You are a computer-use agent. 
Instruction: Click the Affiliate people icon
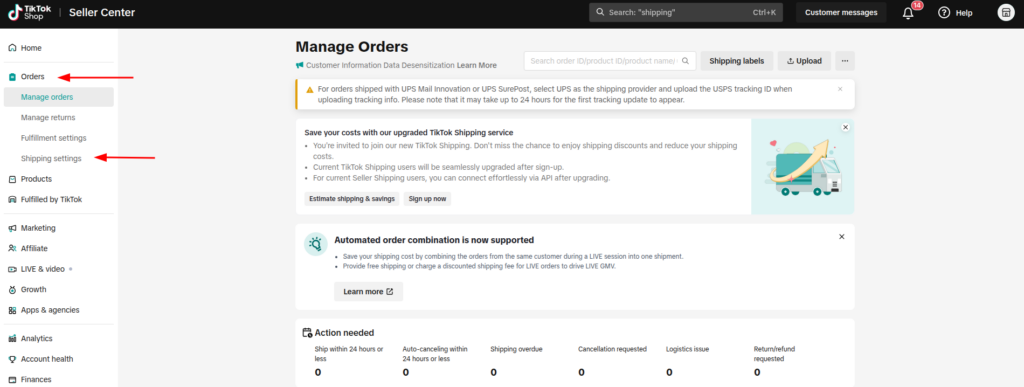pyautogui.click(x=12, y=249)
